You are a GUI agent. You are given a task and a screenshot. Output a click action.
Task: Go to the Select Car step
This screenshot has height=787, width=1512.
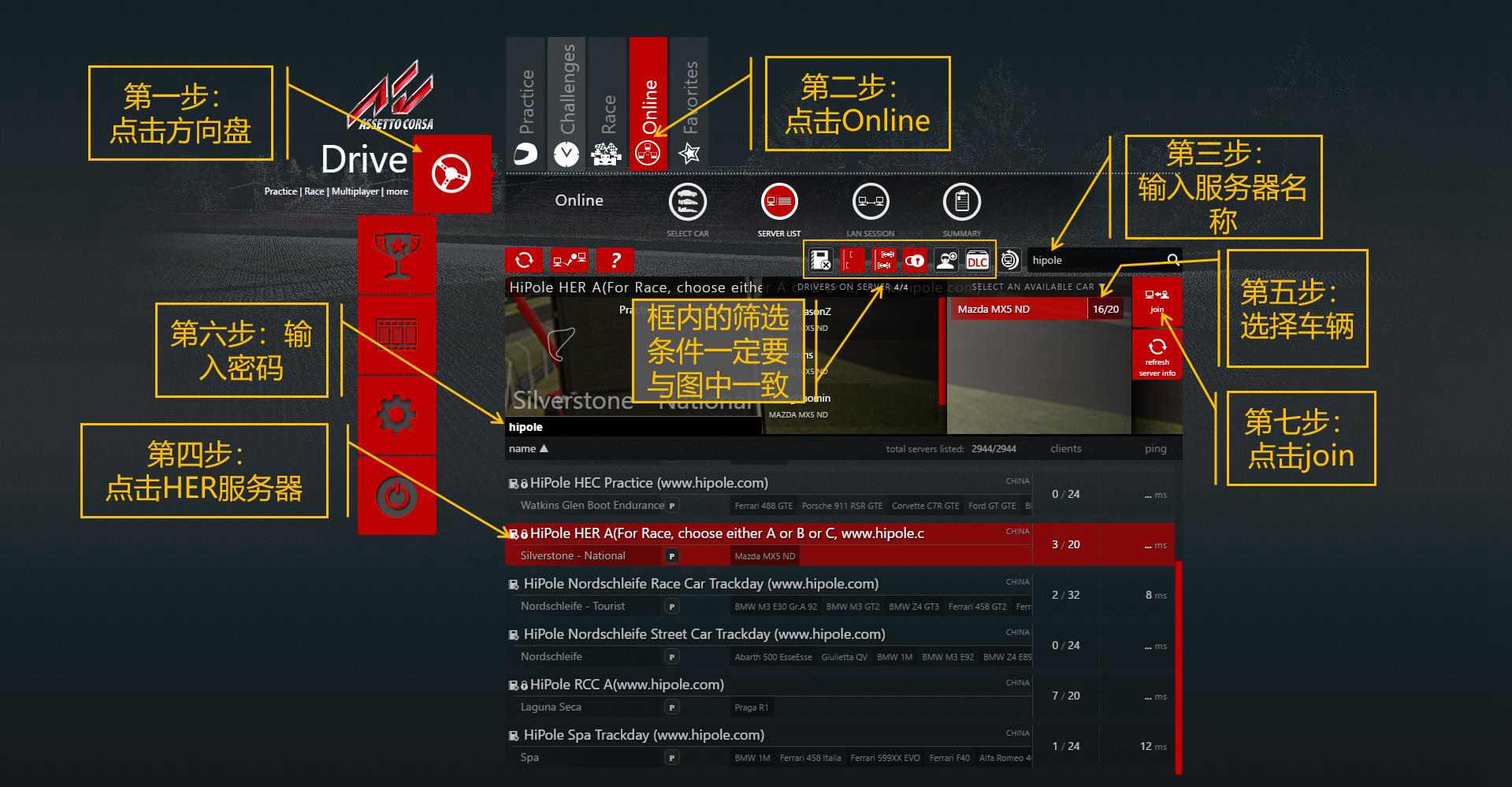coord(688,202)
